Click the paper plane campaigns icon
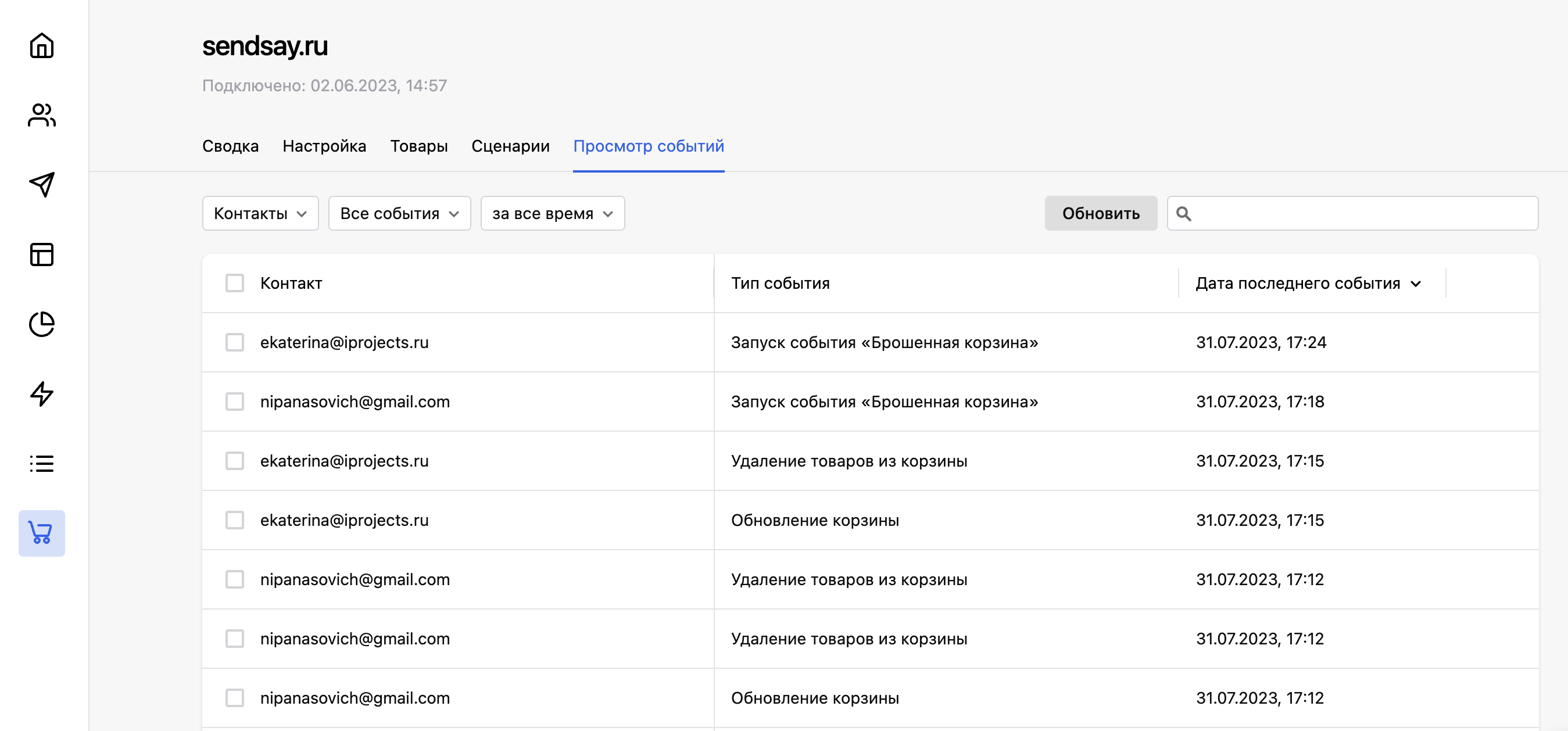 click(41, 184)
